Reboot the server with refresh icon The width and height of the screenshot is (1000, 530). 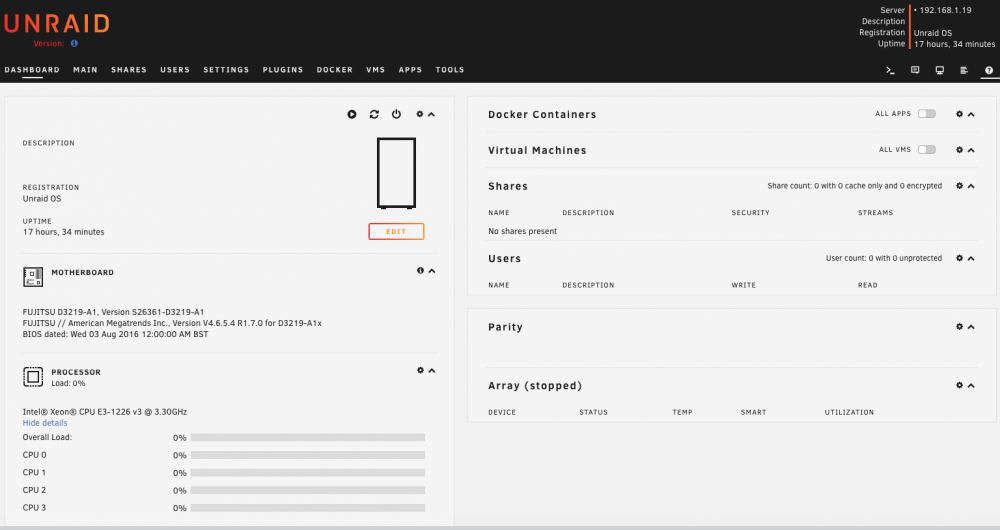pos(374,114)
